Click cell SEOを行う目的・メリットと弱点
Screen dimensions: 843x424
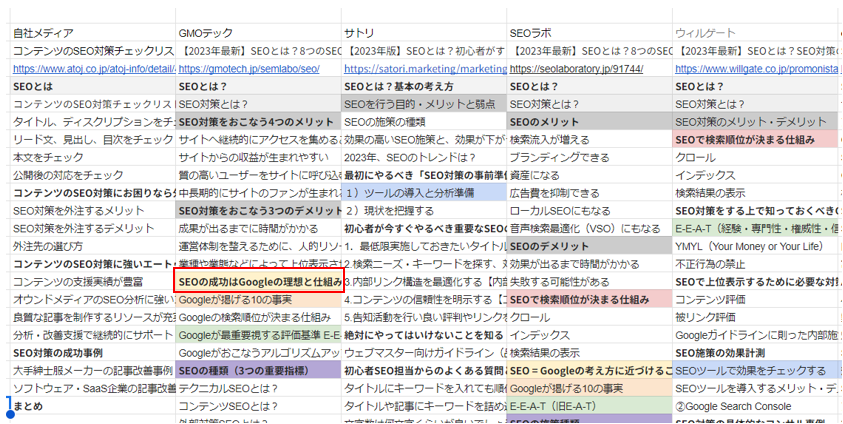tap(424, 104)
